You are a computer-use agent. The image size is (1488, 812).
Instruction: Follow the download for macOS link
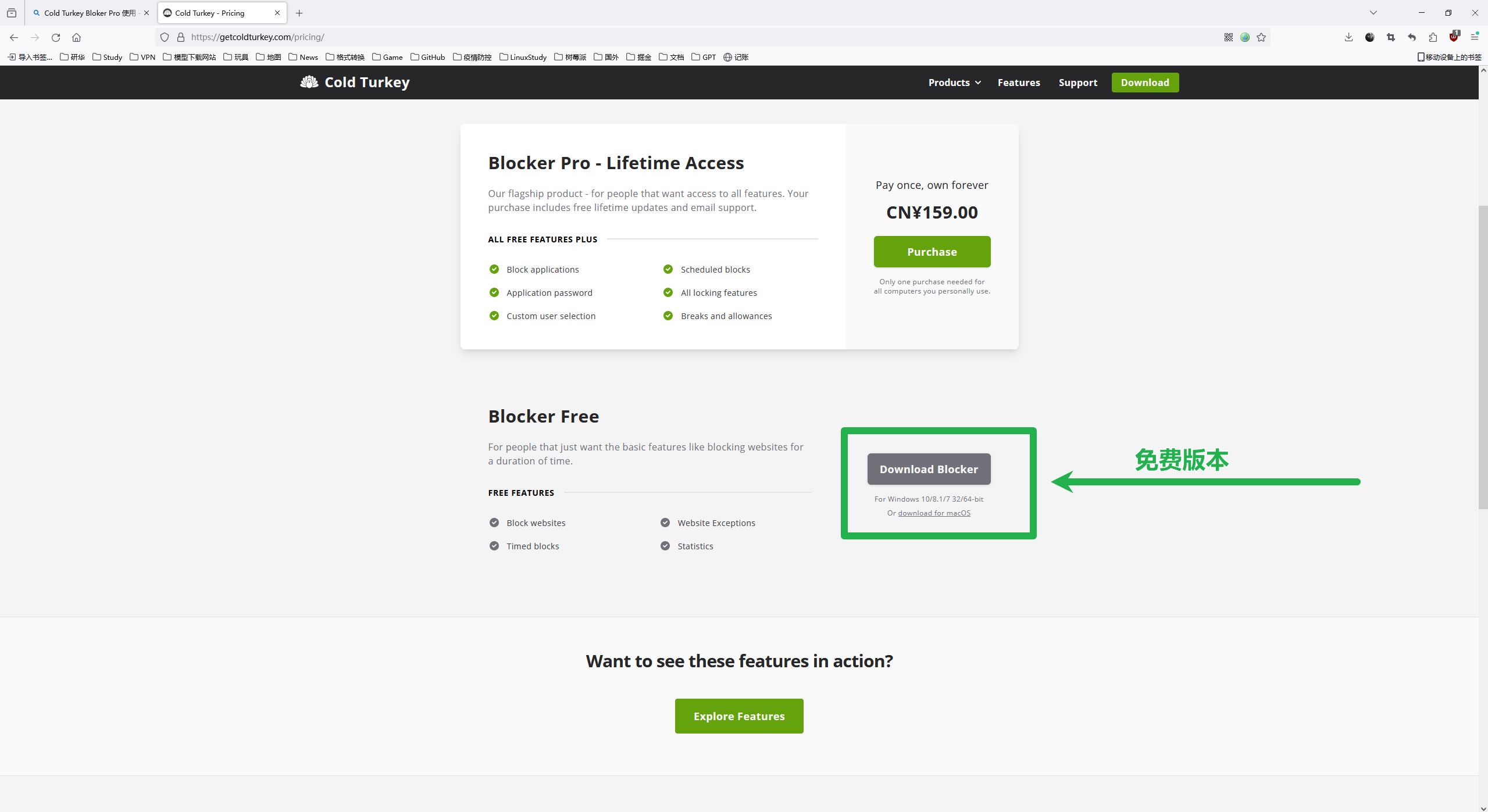[x=934, y=513]
